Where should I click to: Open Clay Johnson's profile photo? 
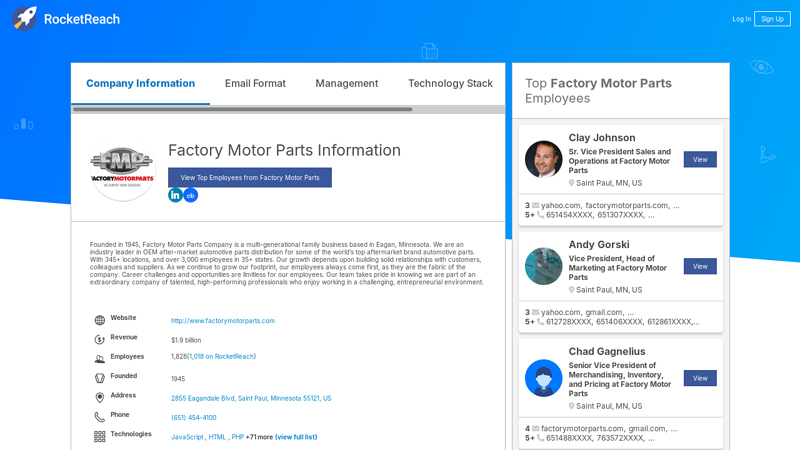click(543, 159)
